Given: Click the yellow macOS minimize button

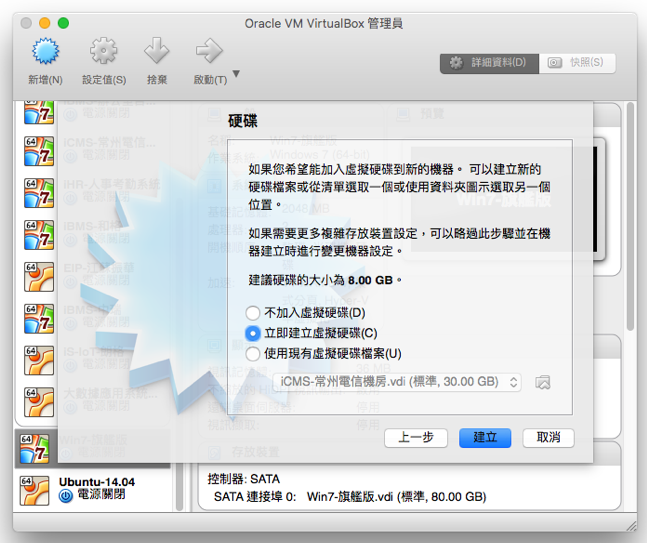Looking at the screenshot, I should coord(45,23).
